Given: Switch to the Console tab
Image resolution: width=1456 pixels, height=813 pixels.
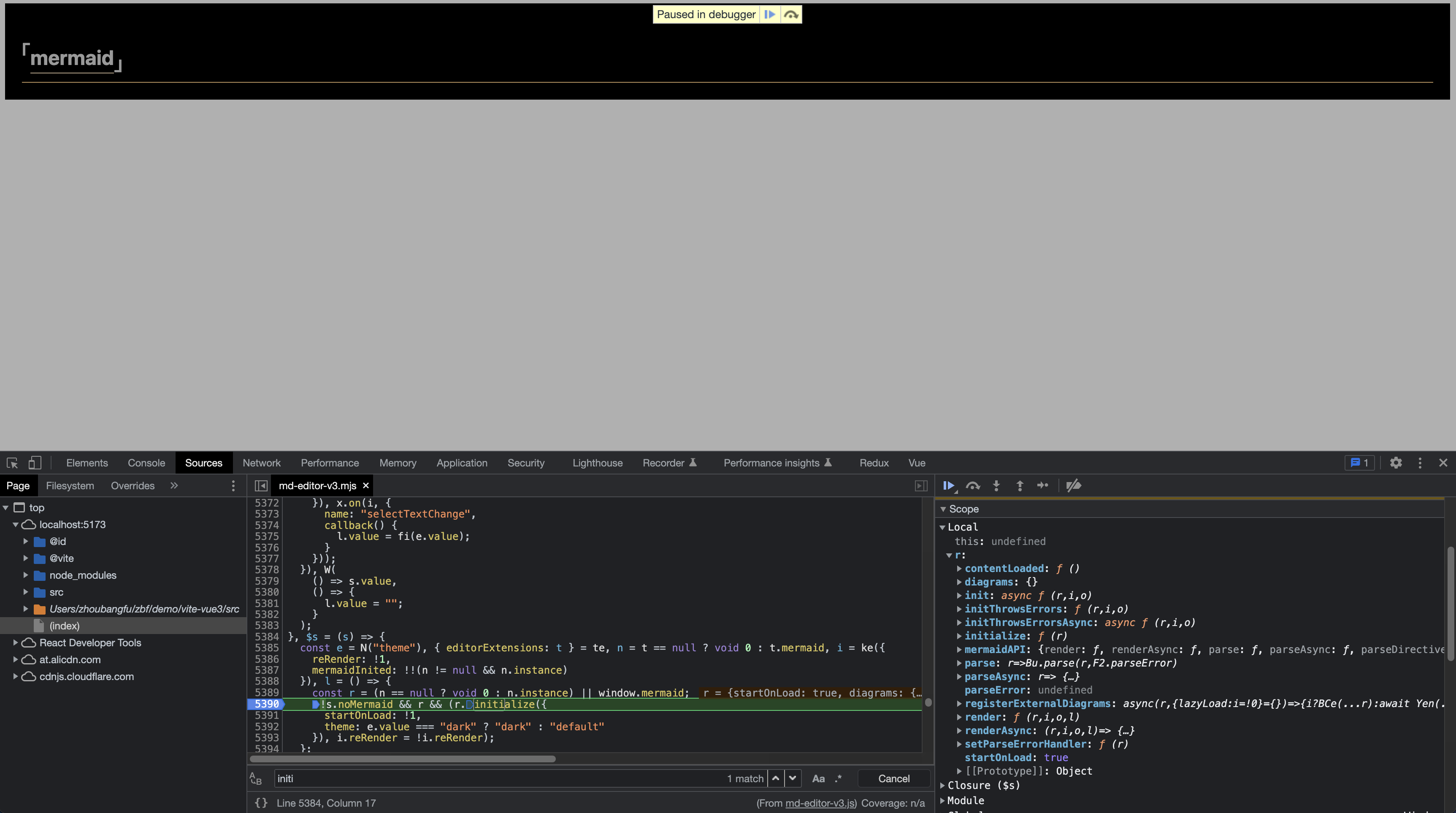Looking at the screenshot, I should pyautogui.click(x=146, y=463).
